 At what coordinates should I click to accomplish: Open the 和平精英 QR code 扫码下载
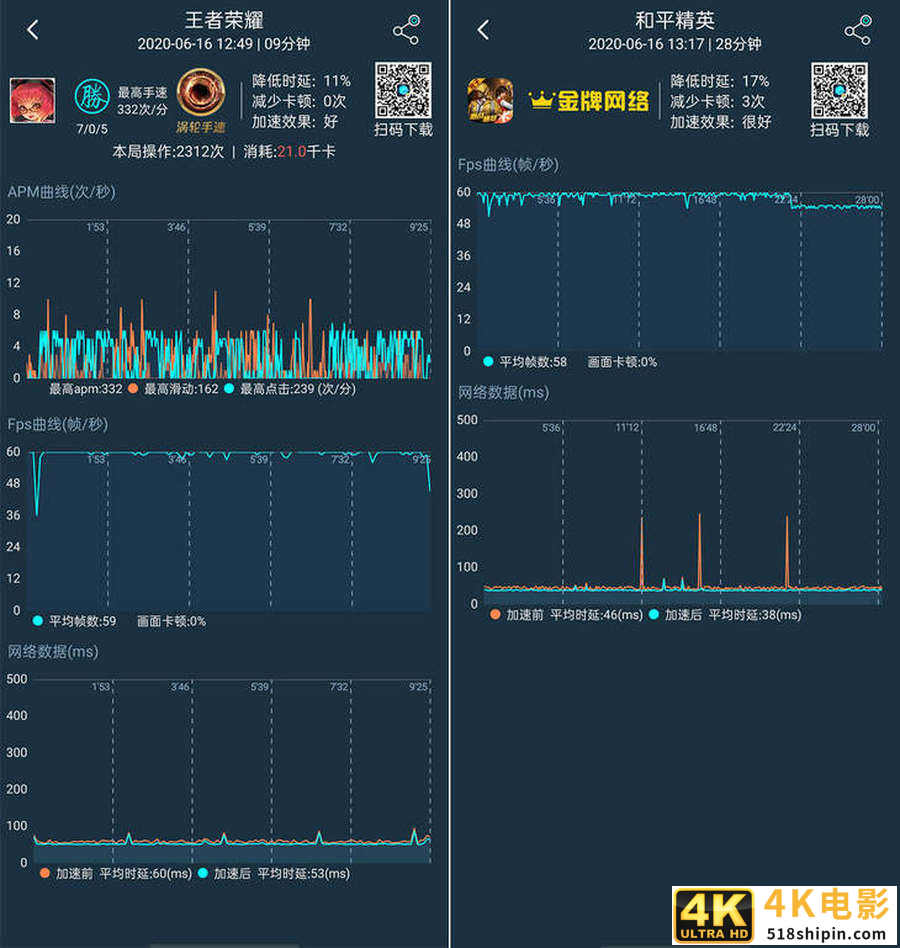[839, 90]
